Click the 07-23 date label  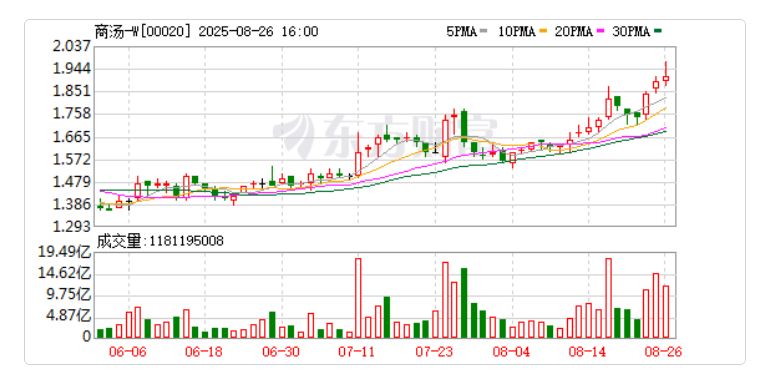pos(434,352)
